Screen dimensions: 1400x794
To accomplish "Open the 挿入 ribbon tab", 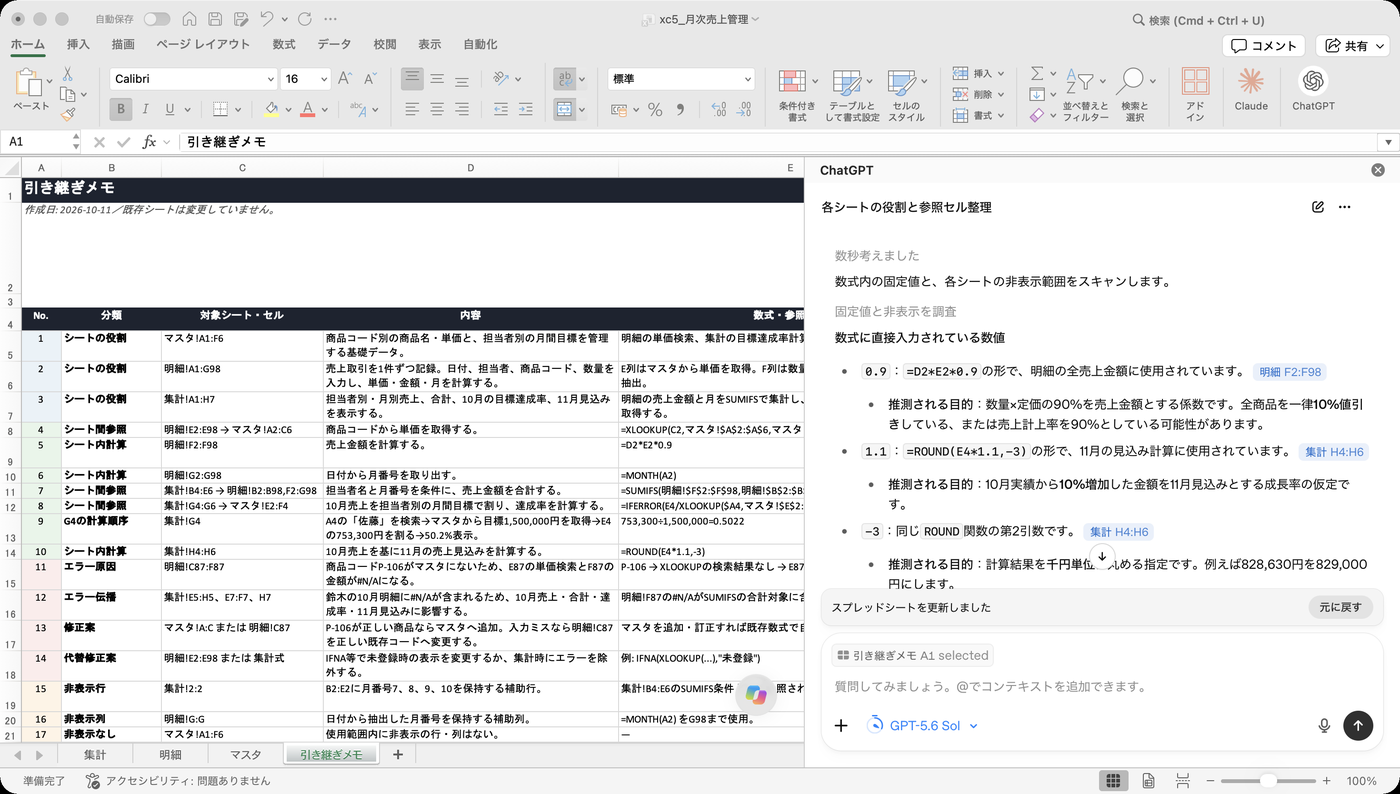I will pyautogui.click(x=78, y=44).
